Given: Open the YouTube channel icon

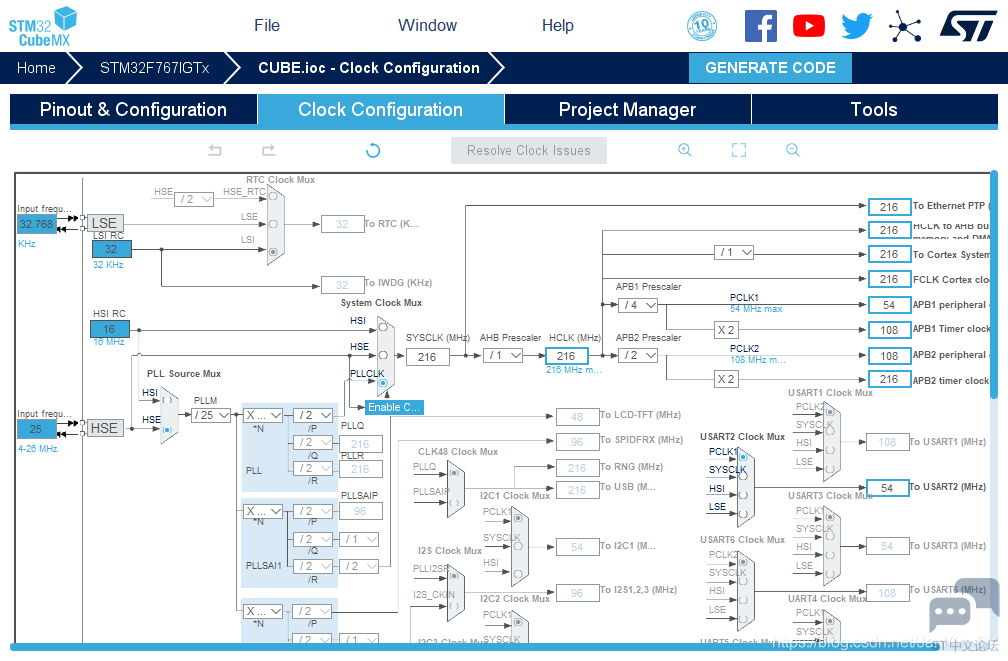Looking at the screenshot, I should point(809,26).
